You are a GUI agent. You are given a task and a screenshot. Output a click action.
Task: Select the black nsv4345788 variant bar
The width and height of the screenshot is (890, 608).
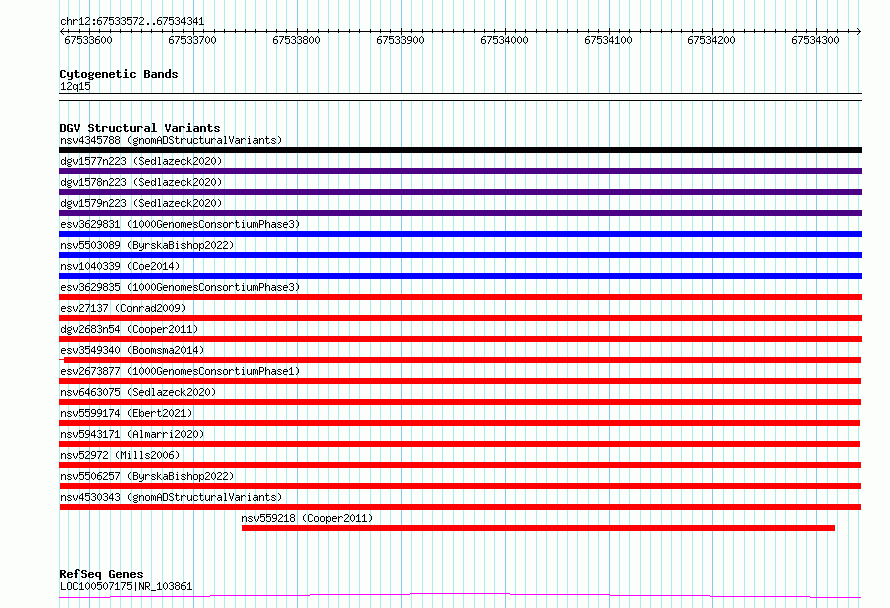(460, 150)
